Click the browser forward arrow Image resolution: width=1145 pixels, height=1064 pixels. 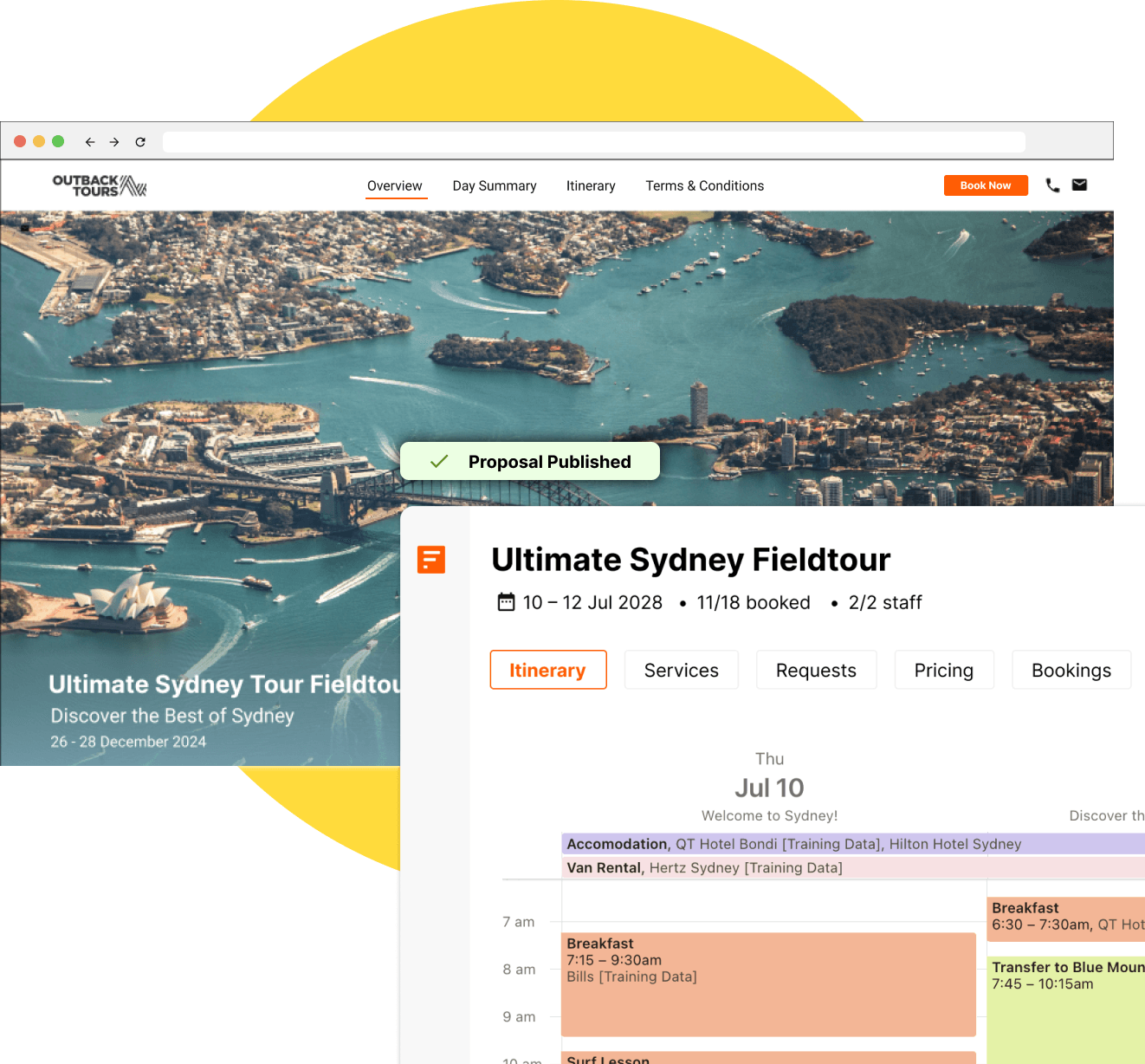[114, 141]
